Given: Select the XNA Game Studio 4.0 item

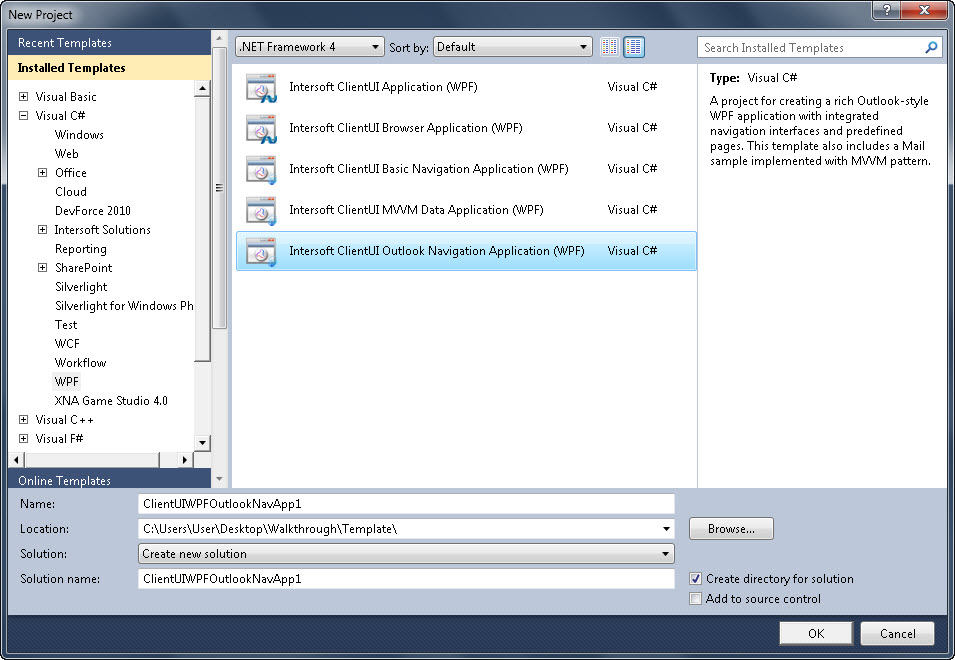Looking at the screenshot, I should point(111,401).
